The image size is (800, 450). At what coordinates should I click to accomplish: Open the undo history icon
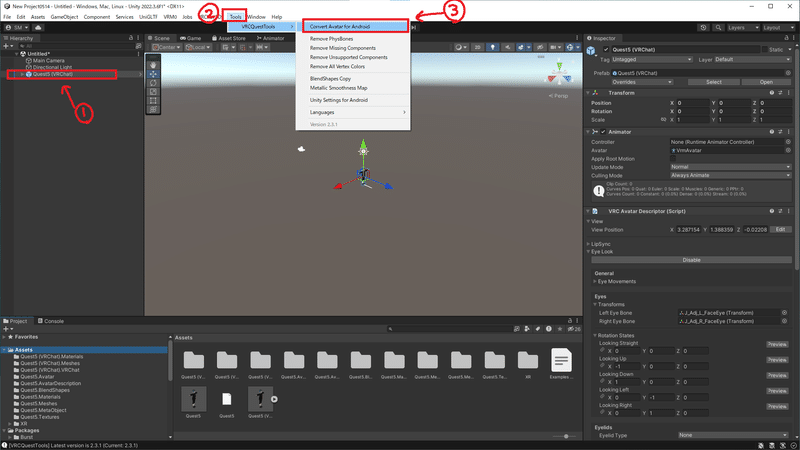click(x=703, y=28)
